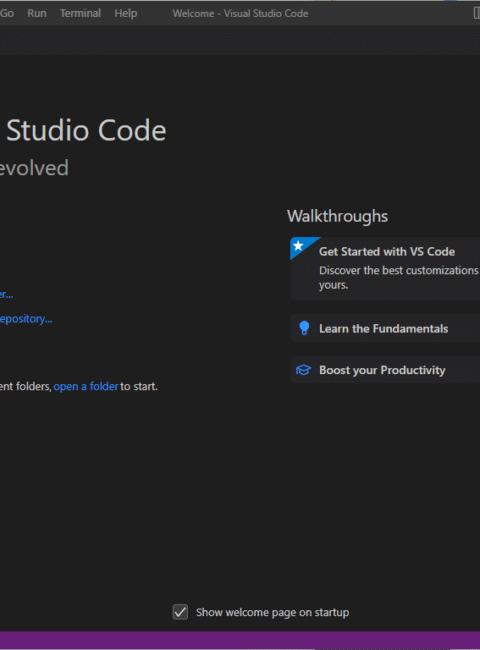
Task: Start the Learn the Fundamentals walkthrough
Action: click(x=385, y=328)
